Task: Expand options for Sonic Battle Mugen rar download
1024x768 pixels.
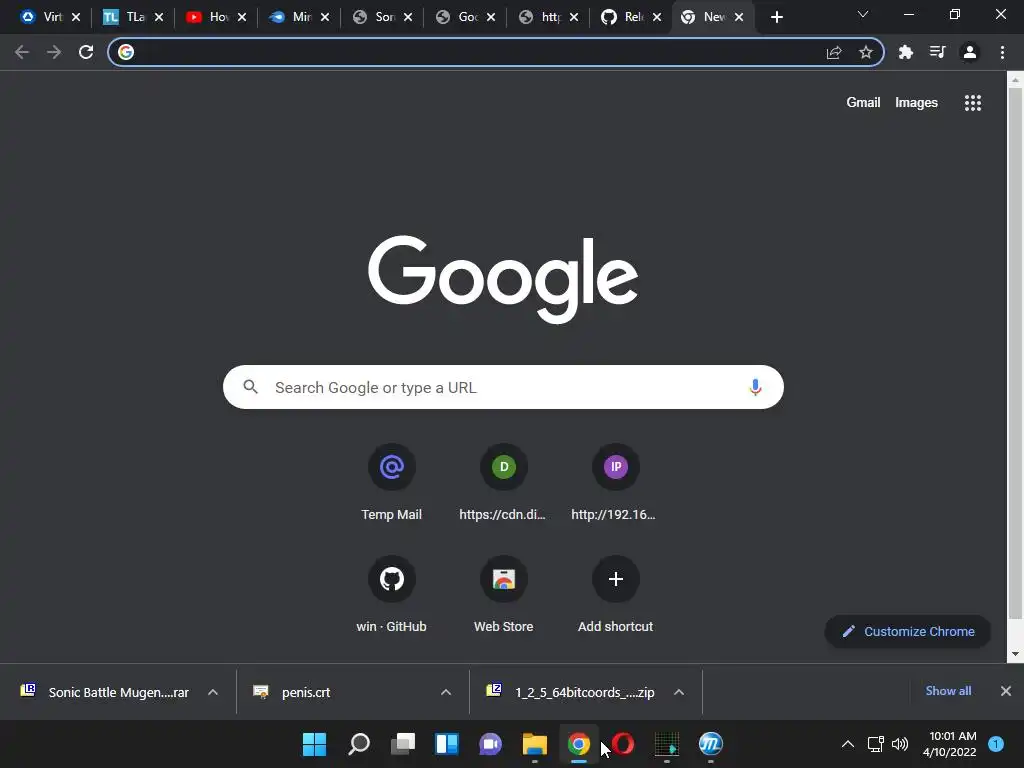Action: click(x=212, y=692)
